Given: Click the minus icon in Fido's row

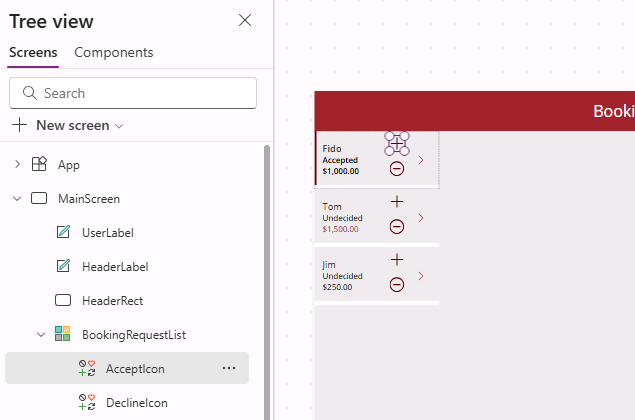Looking at the screenshot, I should point(397,168).
